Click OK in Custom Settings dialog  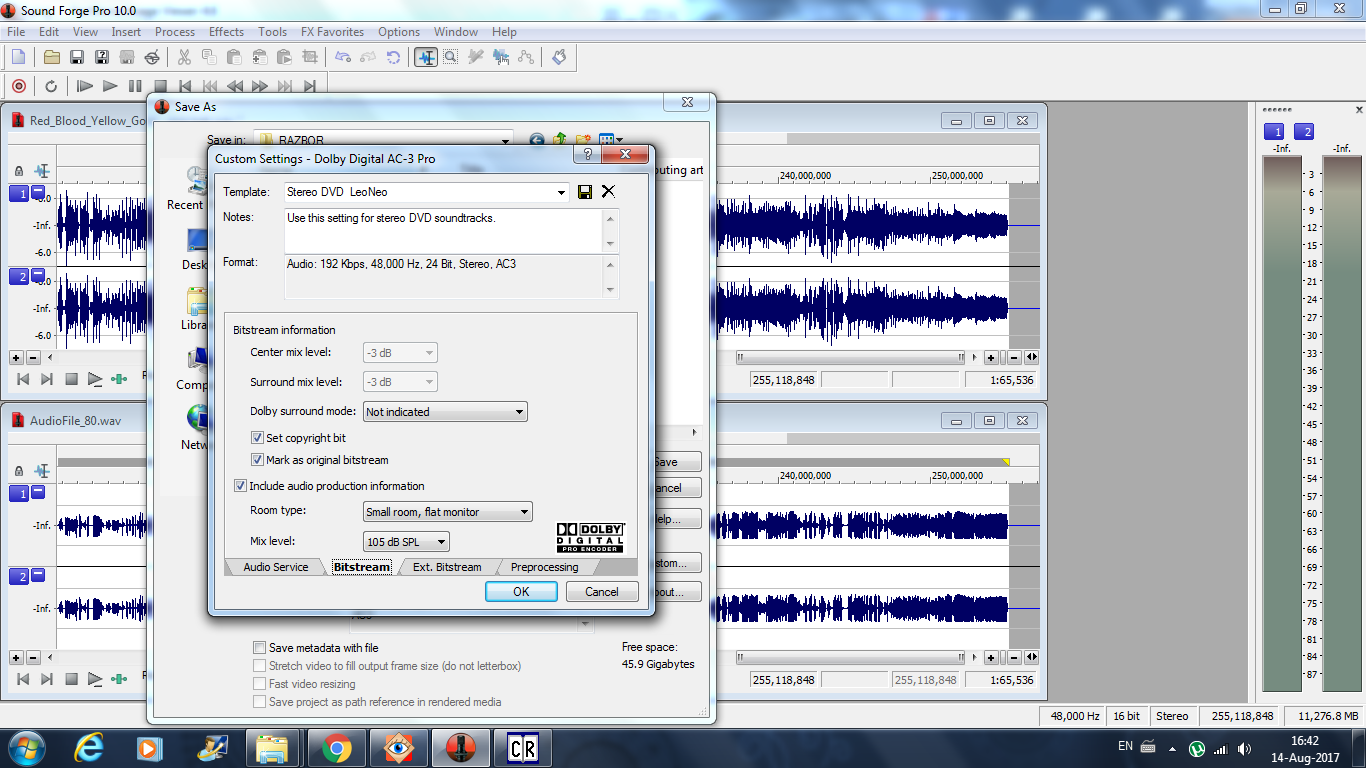(x=521, y=592)
